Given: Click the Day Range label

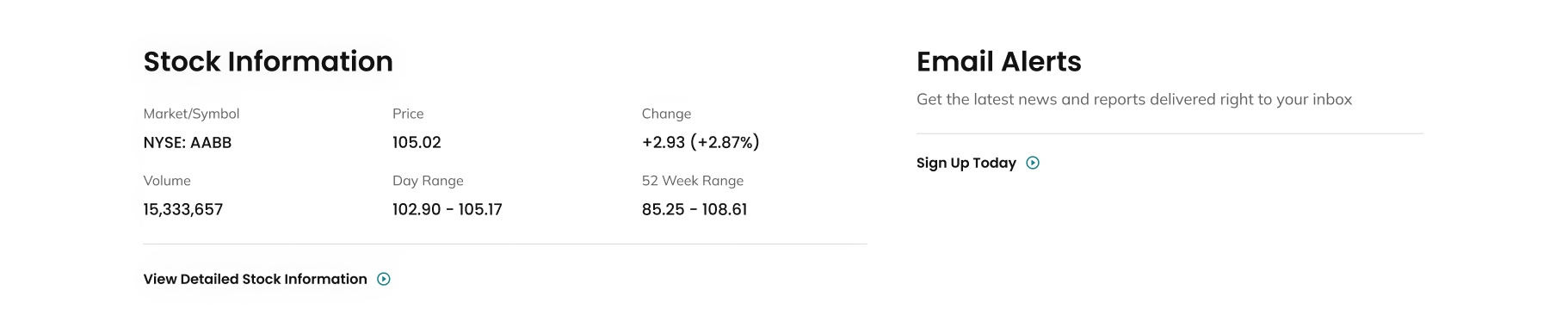Looking at the screenshot, I should [428, 181].
